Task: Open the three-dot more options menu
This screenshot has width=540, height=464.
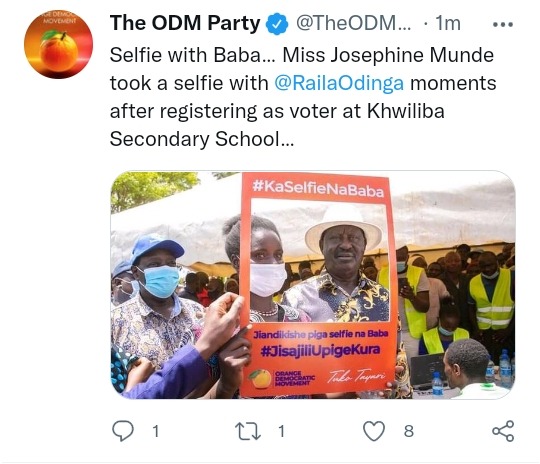Action: (x=503, y=24)
